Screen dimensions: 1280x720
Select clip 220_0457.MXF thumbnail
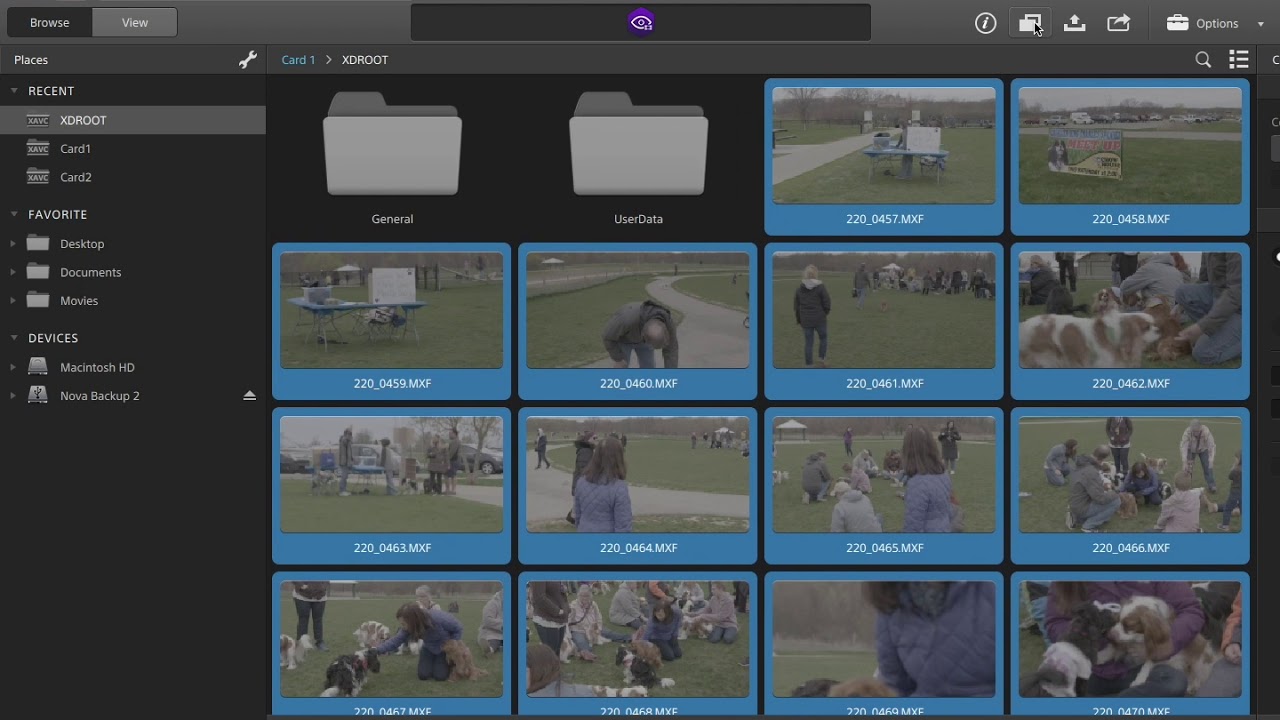pyautogui.click(x=884, y=146)
